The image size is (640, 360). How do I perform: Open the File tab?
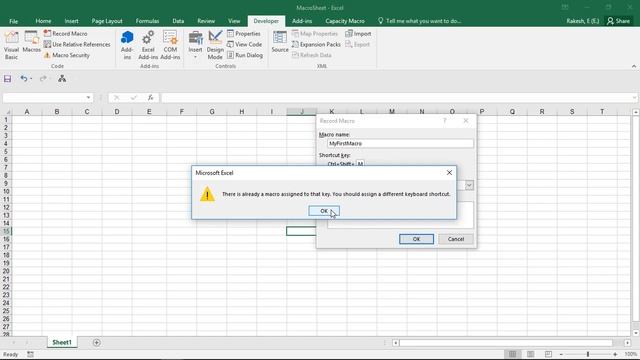13,21
